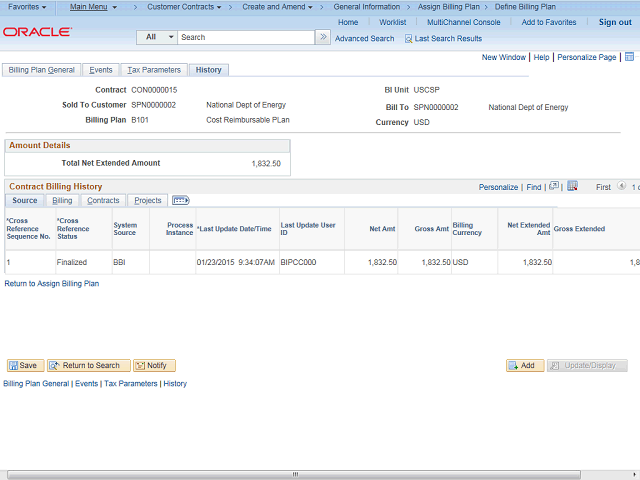Switch to the Events tab
The height and width of the screenshot is (480, 640).
(x=100, y=70)
